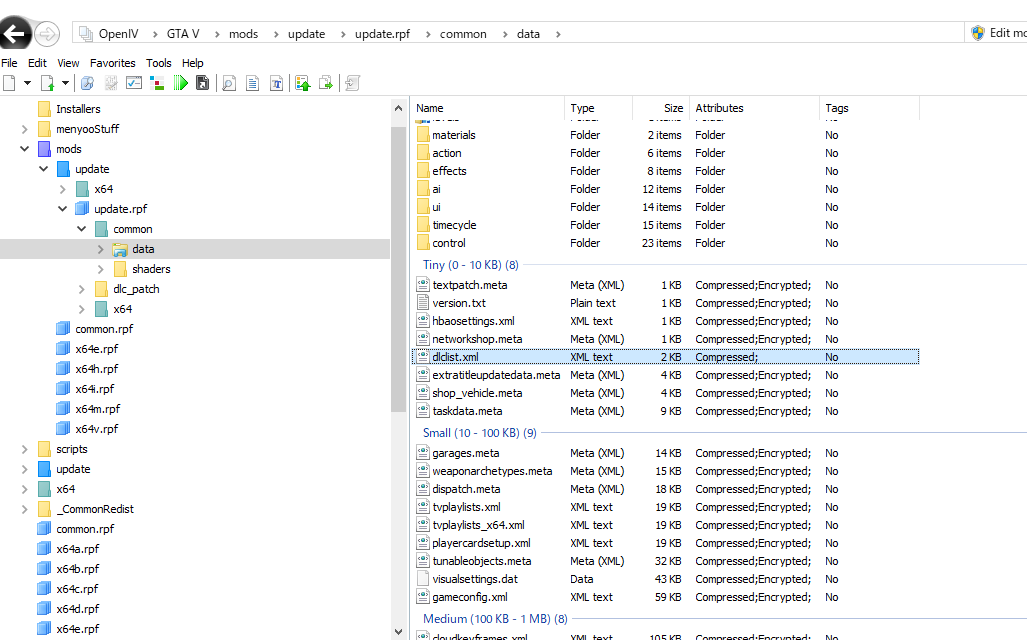Open the Tools menu
This screenshot has width=1027, height=640.
(159, 63)
